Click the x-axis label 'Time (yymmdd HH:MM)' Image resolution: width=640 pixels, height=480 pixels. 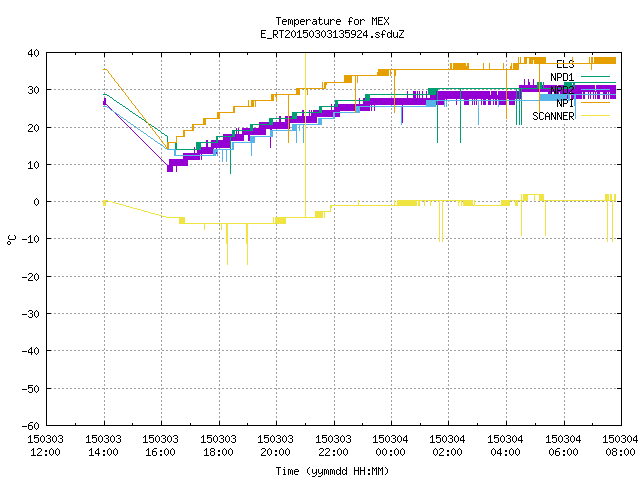click(332, 471)
